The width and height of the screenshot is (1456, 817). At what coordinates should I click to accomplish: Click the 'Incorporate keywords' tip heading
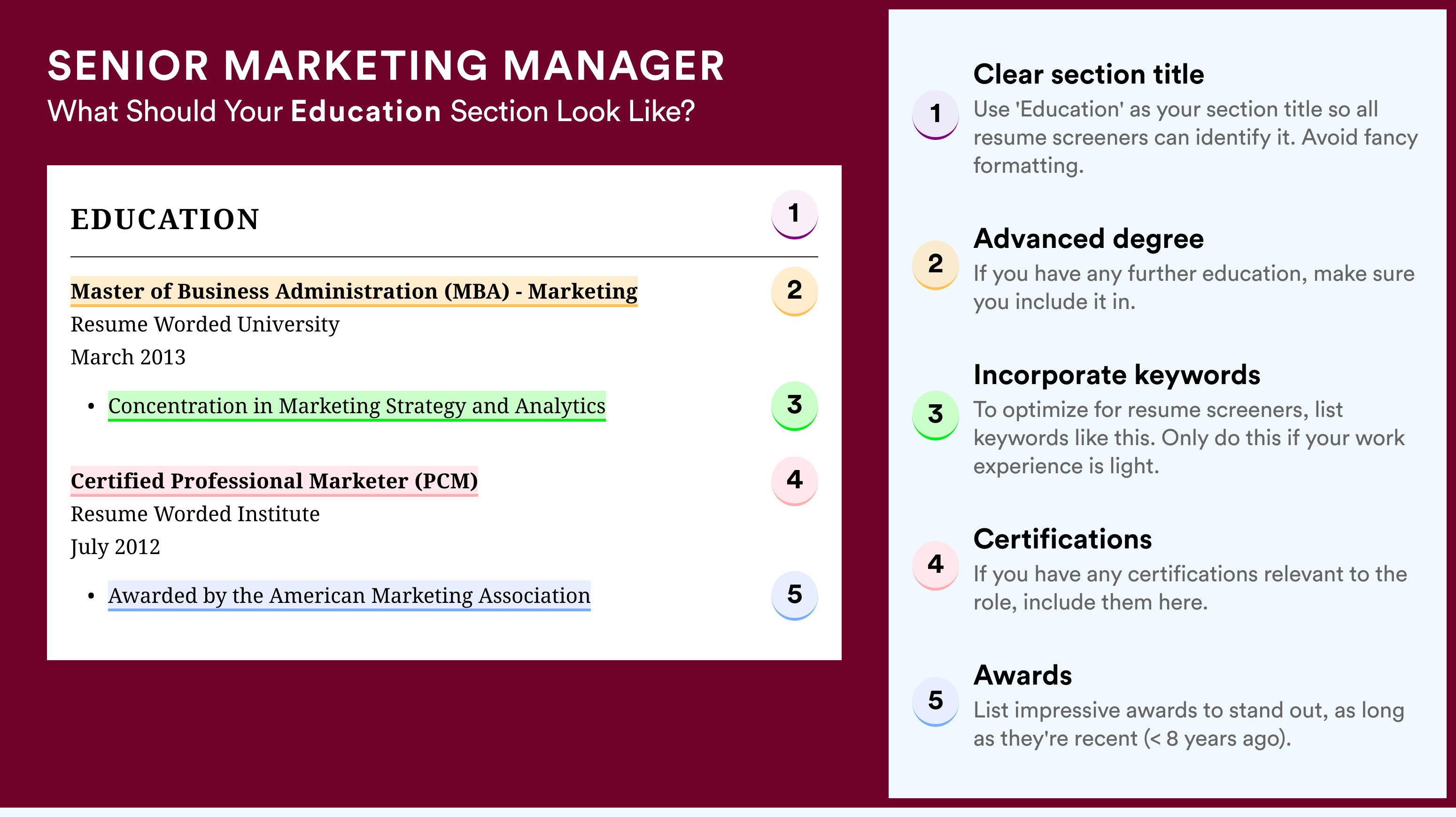coord(1117,375)
